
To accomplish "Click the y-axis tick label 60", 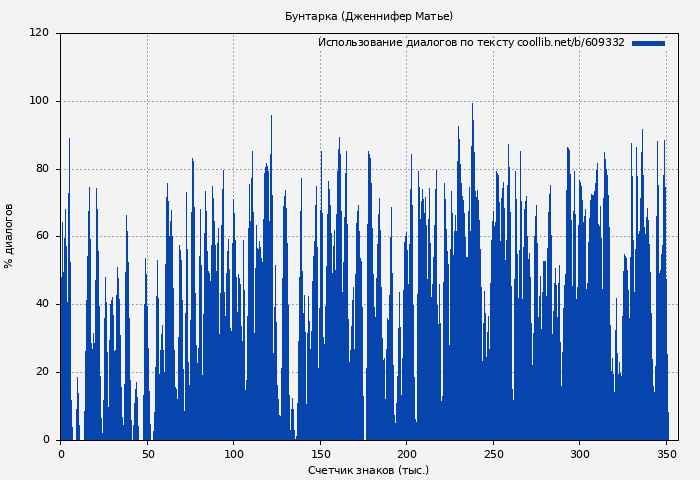I will pyautogui.click(x=42, y=236).
